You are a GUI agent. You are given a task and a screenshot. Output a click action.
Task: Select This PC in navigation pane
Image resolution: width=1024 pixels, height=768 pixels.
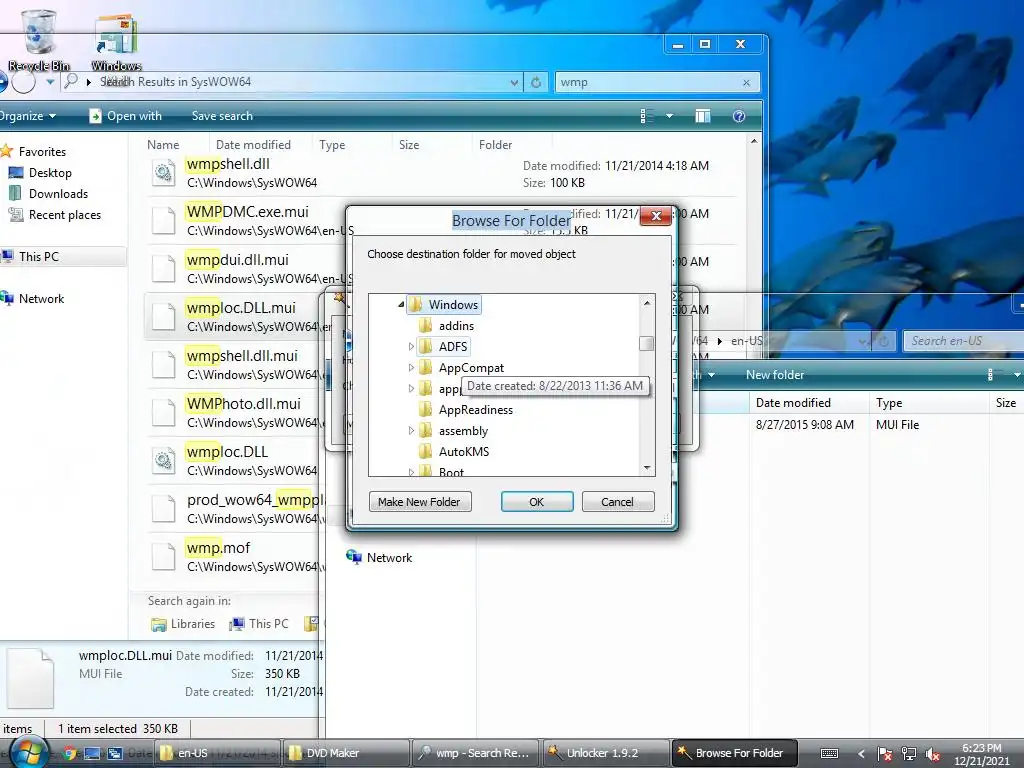pyautogui.click(x=39, y=257)
